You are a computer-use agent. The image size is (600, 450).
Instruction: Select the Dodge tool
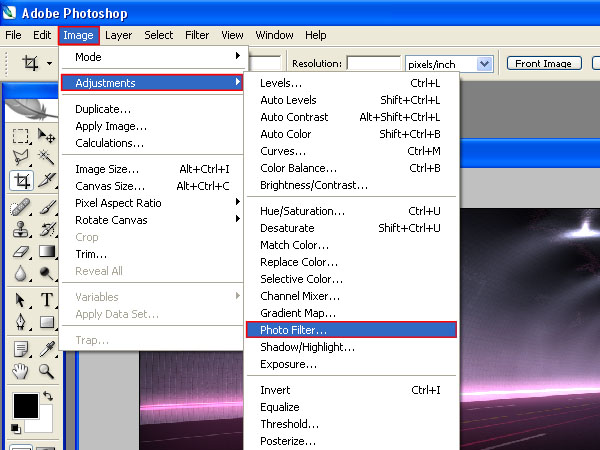click(x=46, y=273)
